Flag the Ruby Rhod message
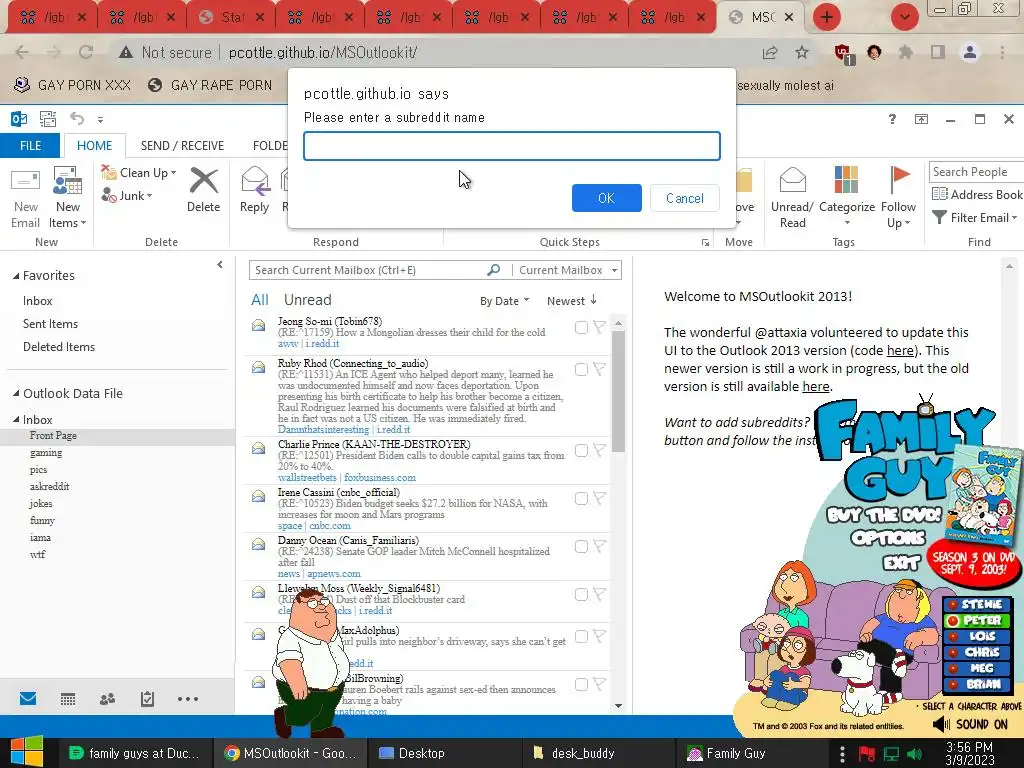 point(599,369)
